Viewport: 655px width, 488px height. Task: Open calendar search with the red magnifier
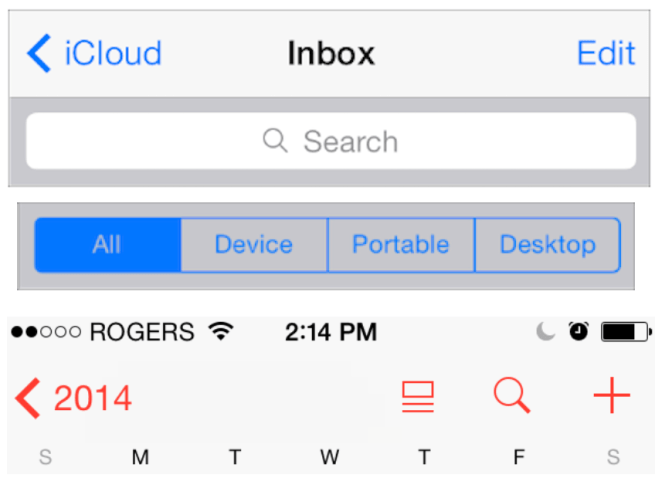pos(512,396)
